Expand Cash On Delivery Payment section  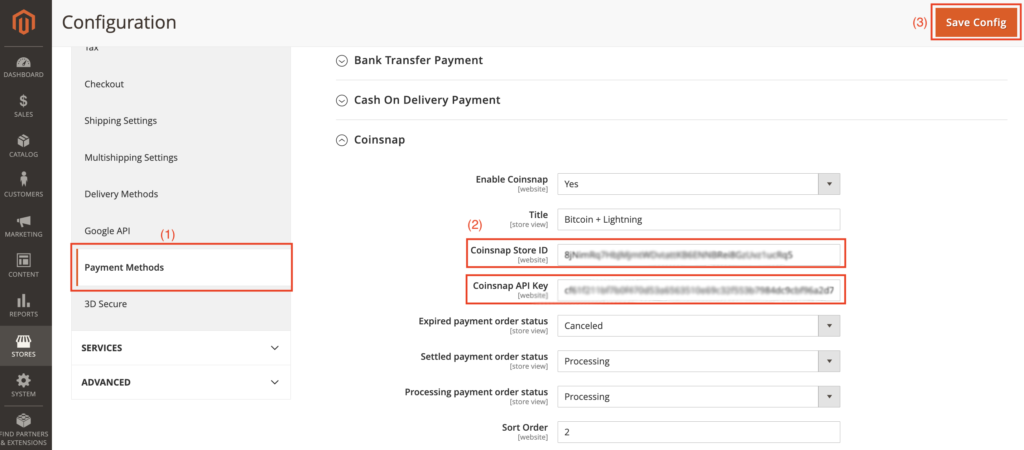pos(426,100)
